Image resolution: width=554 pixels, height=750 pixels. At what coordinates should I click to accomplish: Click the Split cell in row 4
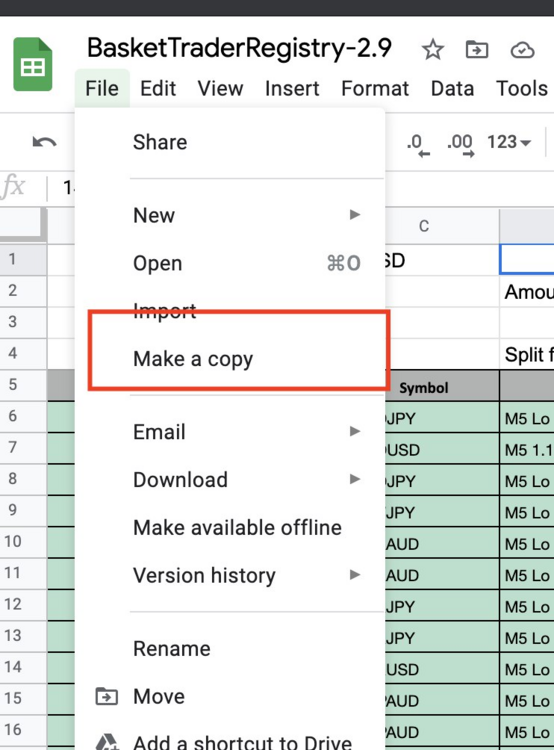[x=527, y=354]
